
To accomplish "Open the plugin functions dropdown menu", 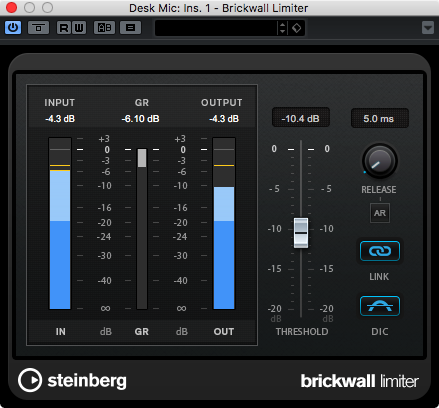I will (428, 28).
